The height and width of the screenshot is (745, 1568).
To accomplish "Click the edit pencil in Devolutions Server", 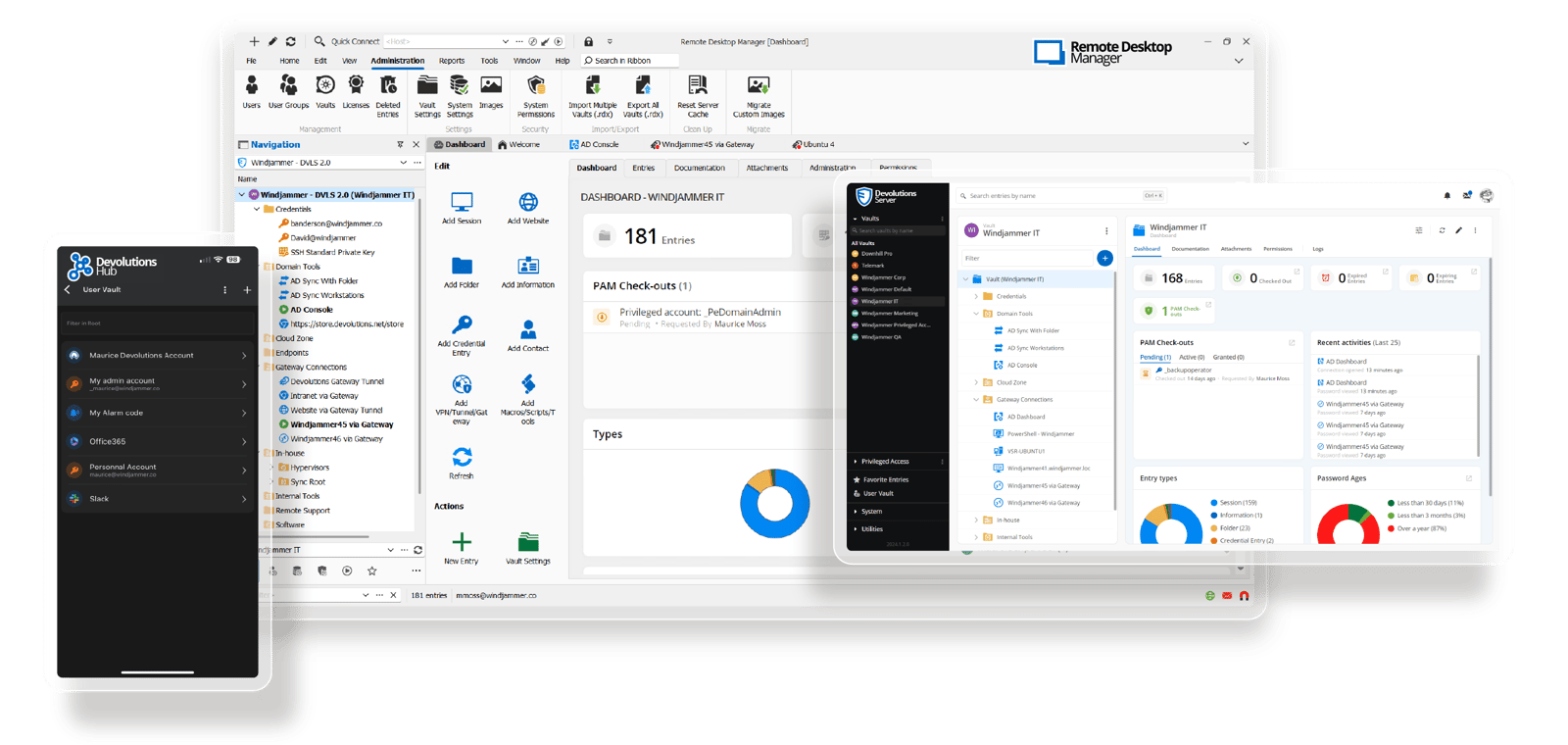I will pyautogui.click(x=1458, y=230).
